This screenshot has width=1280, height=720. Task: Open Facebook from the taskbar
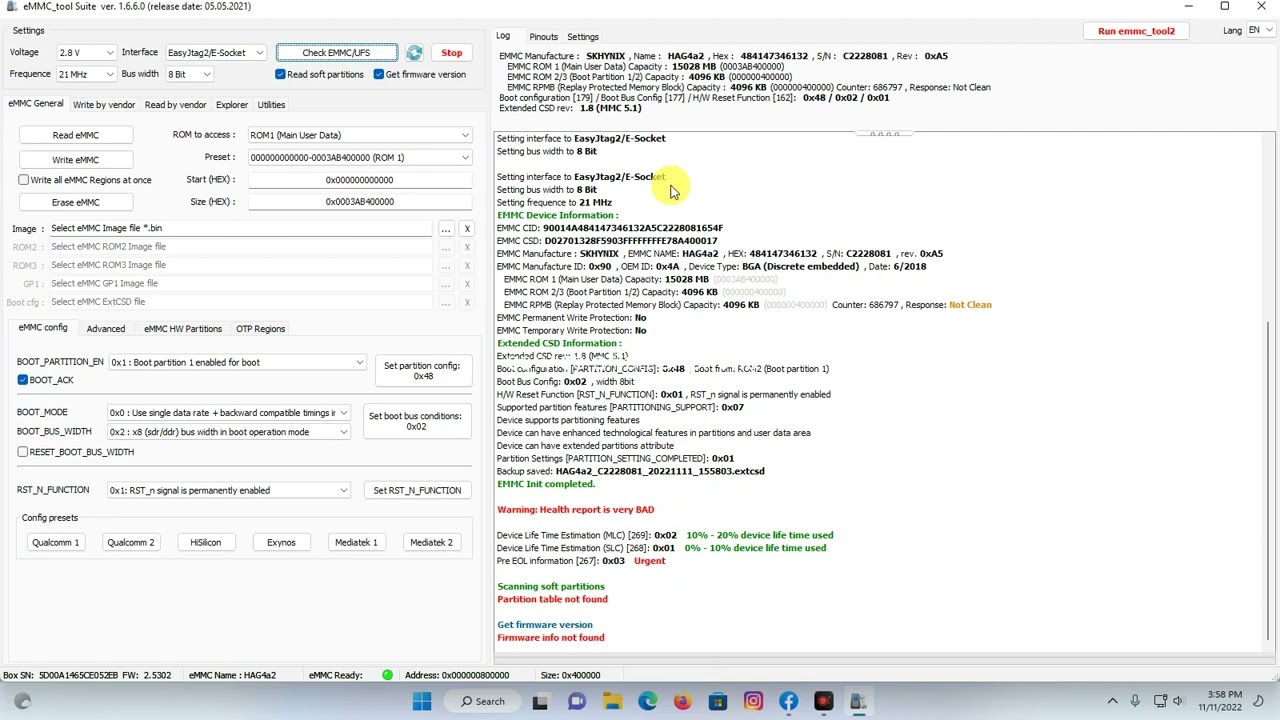click(789, 701)
